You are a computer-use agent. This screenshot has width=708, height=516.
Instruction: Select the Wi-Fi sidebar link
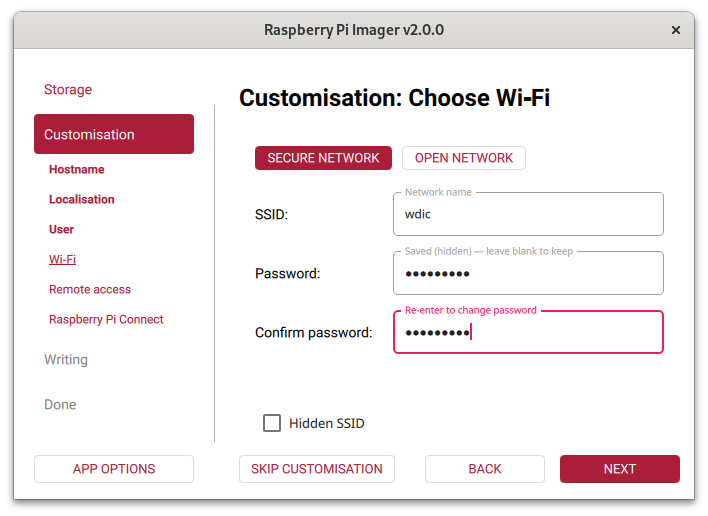[x=63, y=260]
